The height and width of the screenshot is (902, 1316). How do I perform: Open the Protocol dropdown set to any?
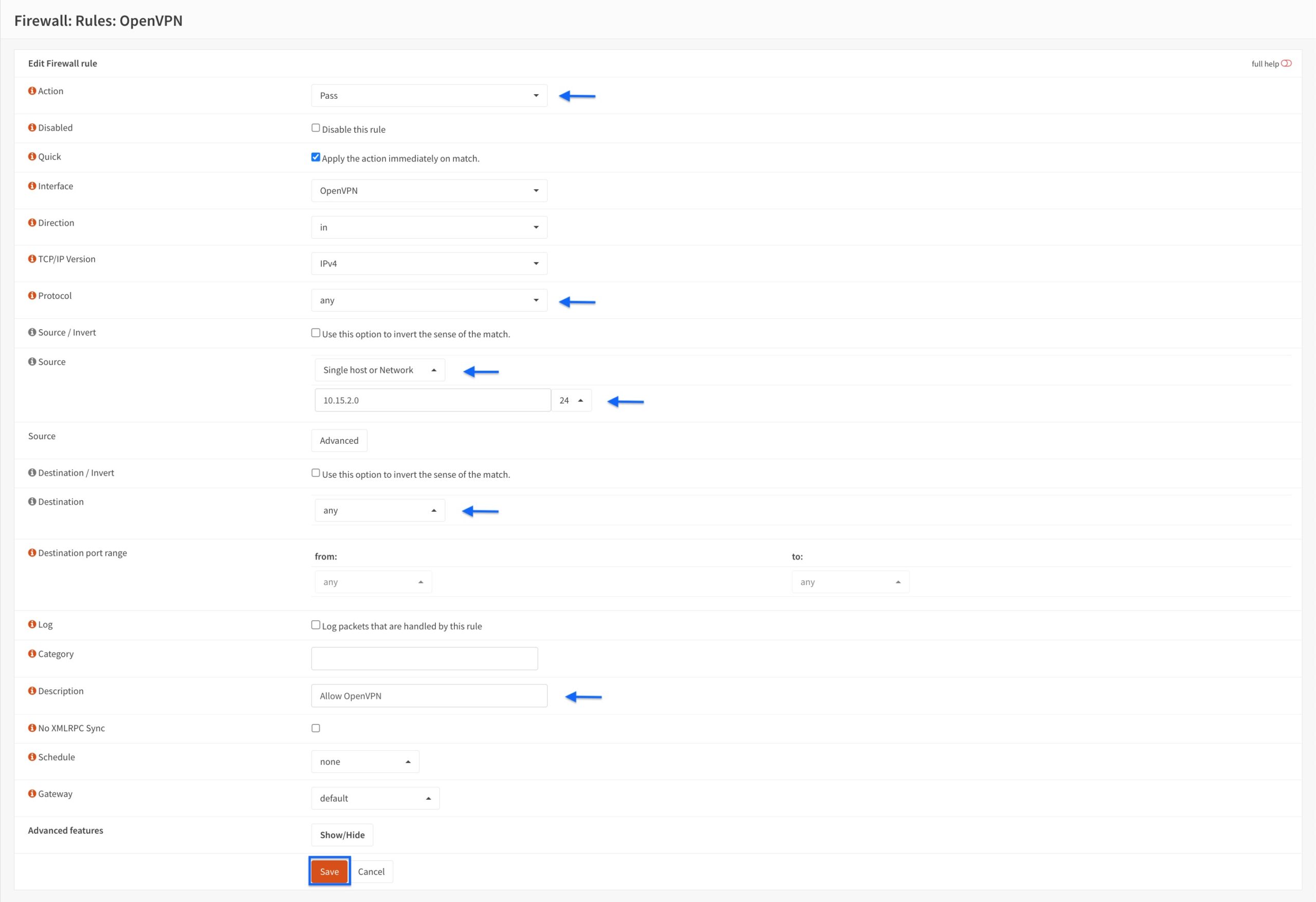tap(429, 300)
